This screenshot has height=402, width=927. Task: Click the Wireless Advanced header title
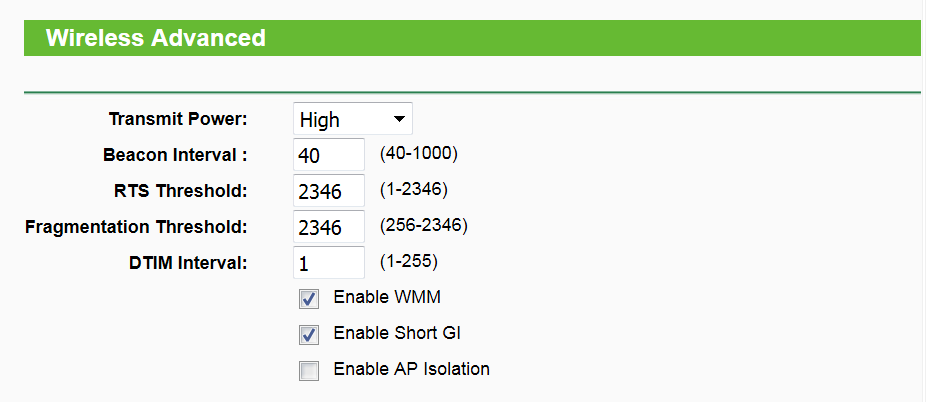pos(156,39)
